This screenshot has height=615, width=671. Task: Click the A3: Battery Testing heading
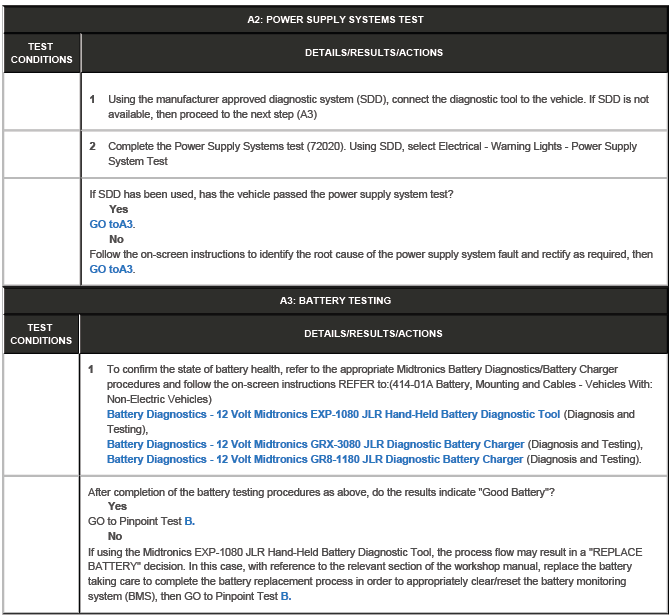click(x=335, y=300)
